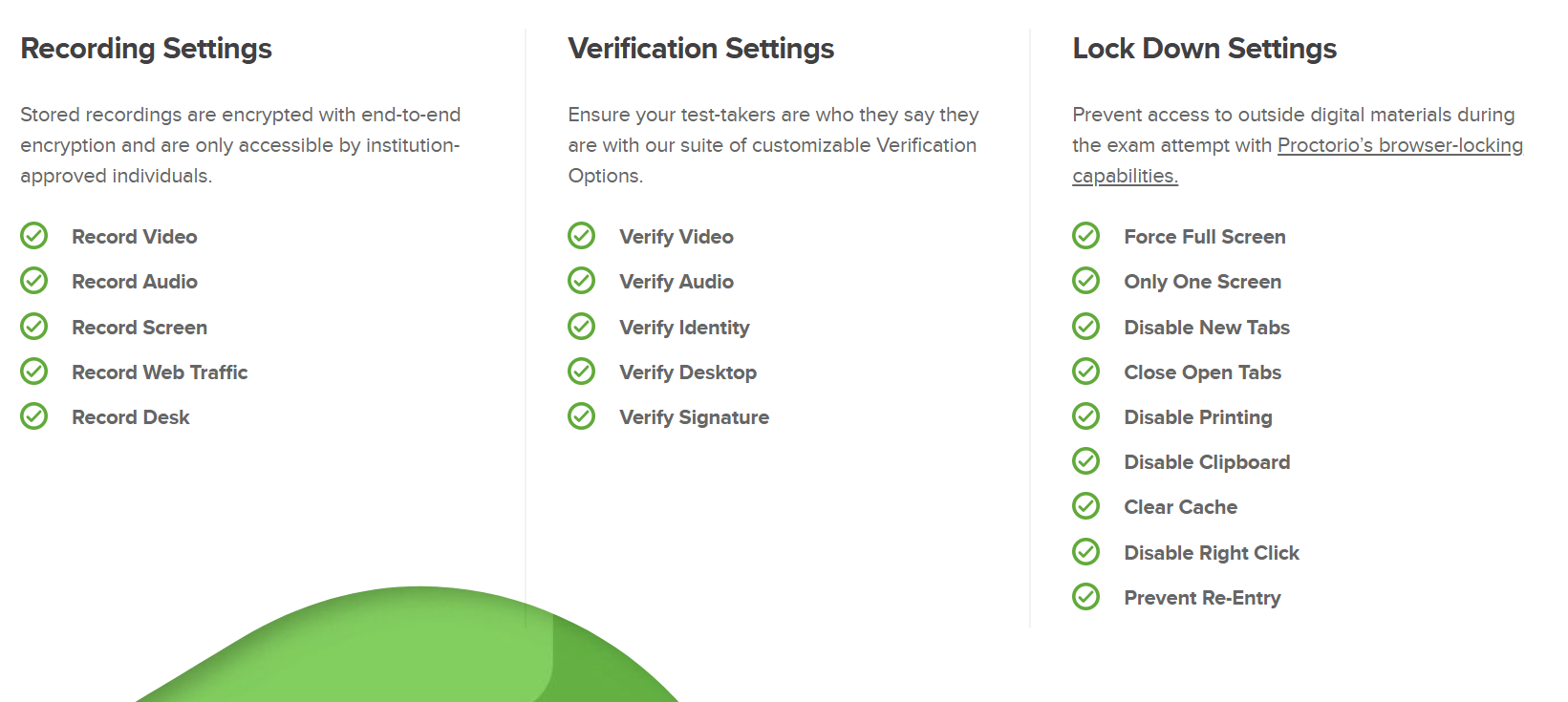The width and height of the screenshot is (1568, 702).
Task: Click the checkmark icon next to Record Audio
Action: (x=34, y=281)
